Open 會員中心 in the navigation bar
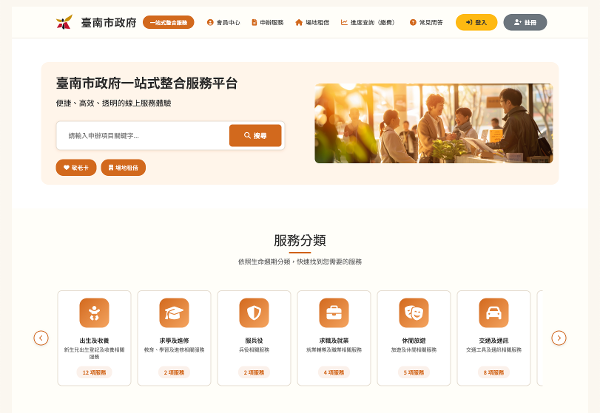The image size is (600, 413). click(x=224, y=22)
